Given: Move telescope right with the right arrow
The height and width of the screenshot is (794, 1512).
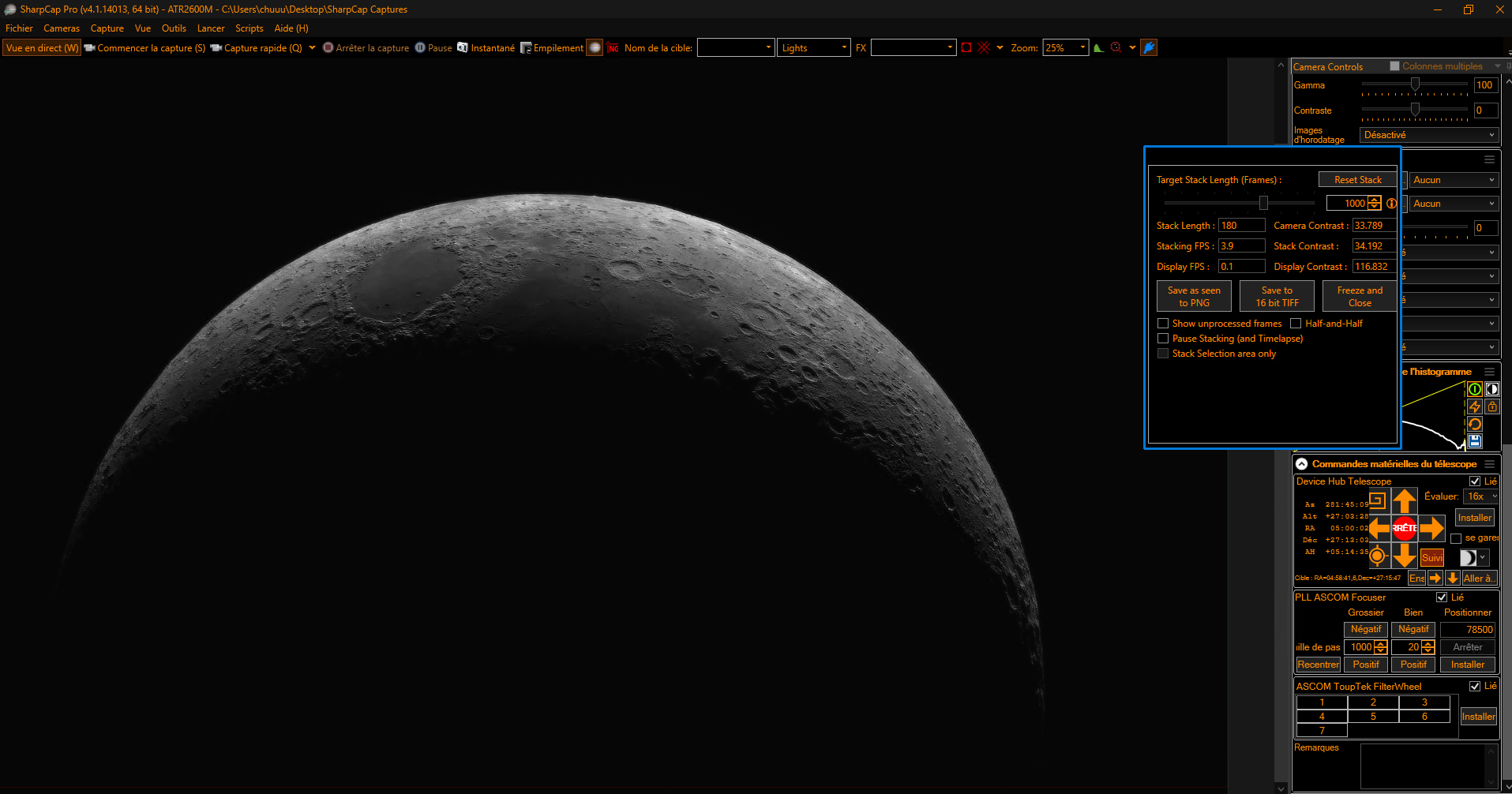Looking at the screenshot, I should tap(1431, 528).
